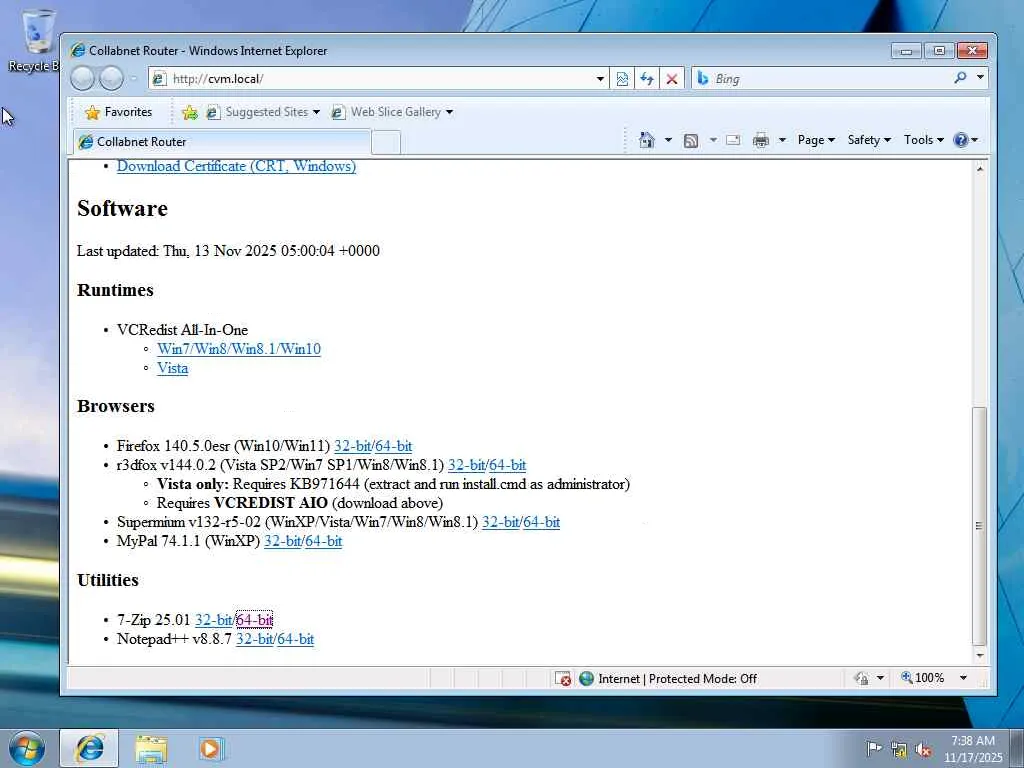Download MyPal 74.1.1 32-bit

coord(282,541)
